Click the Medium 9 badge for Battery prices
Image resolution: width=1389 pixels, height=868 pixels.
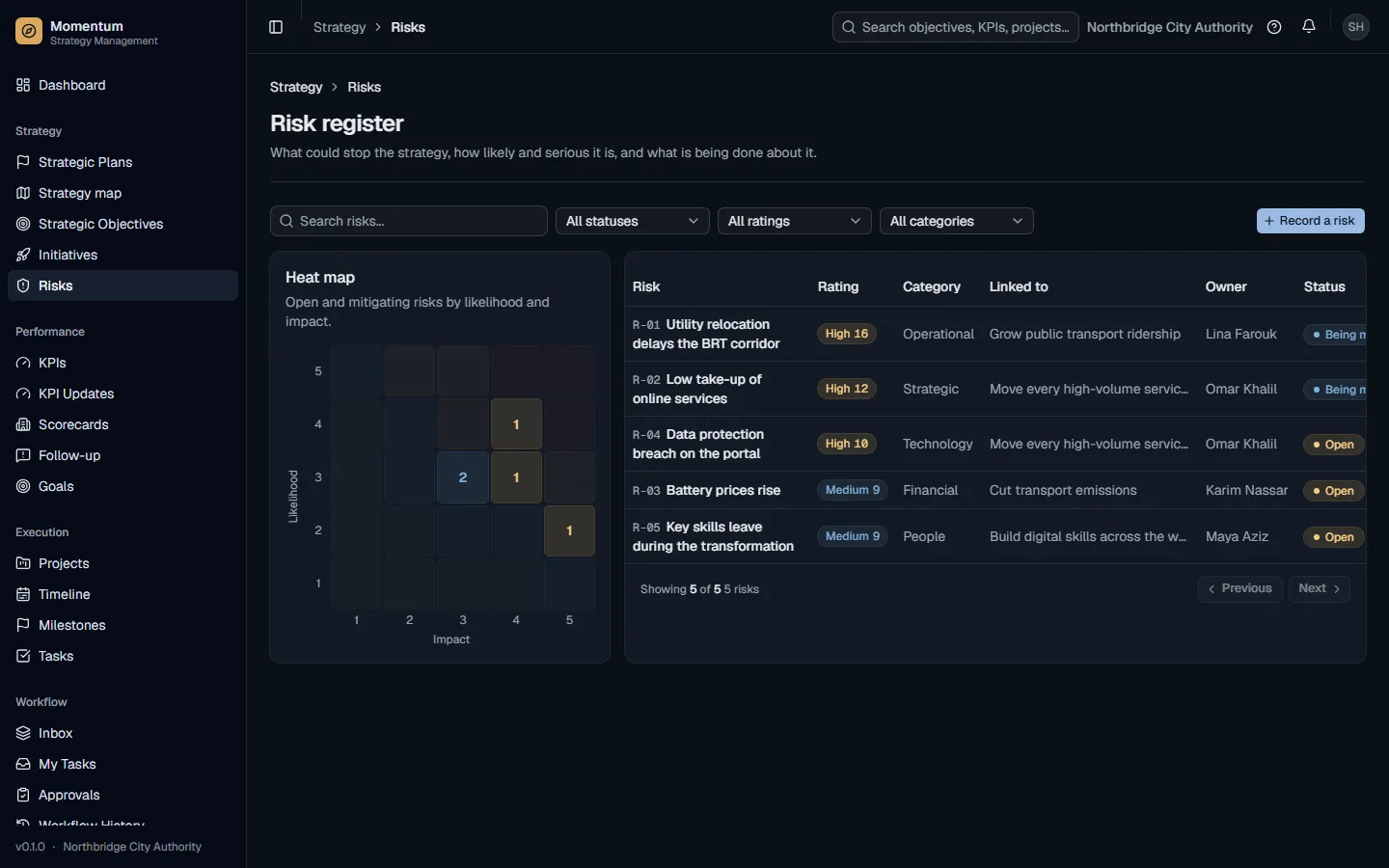pyautogui.click(x=853, y=490)
